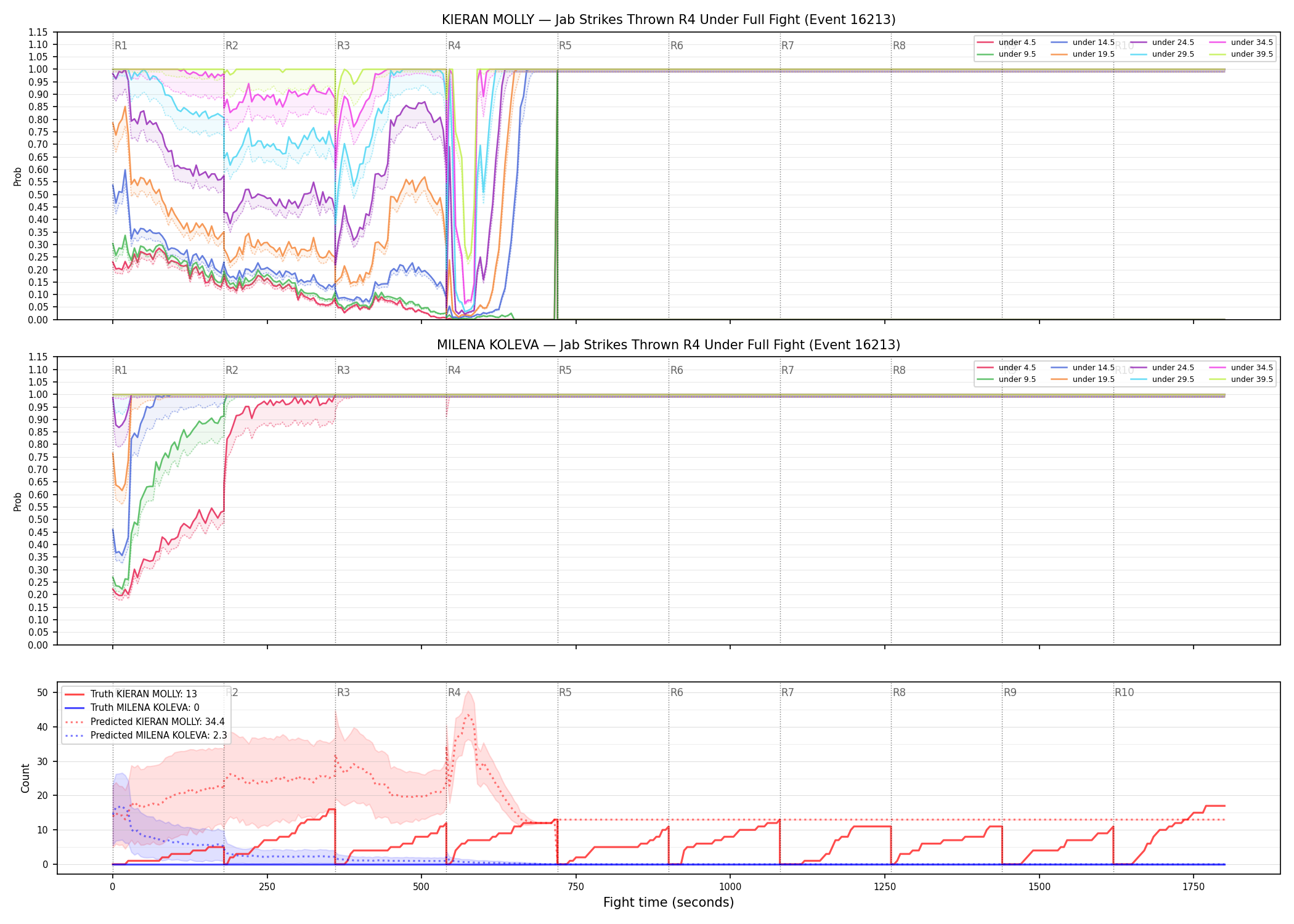Pick 'under 39.5' in MILENA KOLEVA legend

point(1241,379)
